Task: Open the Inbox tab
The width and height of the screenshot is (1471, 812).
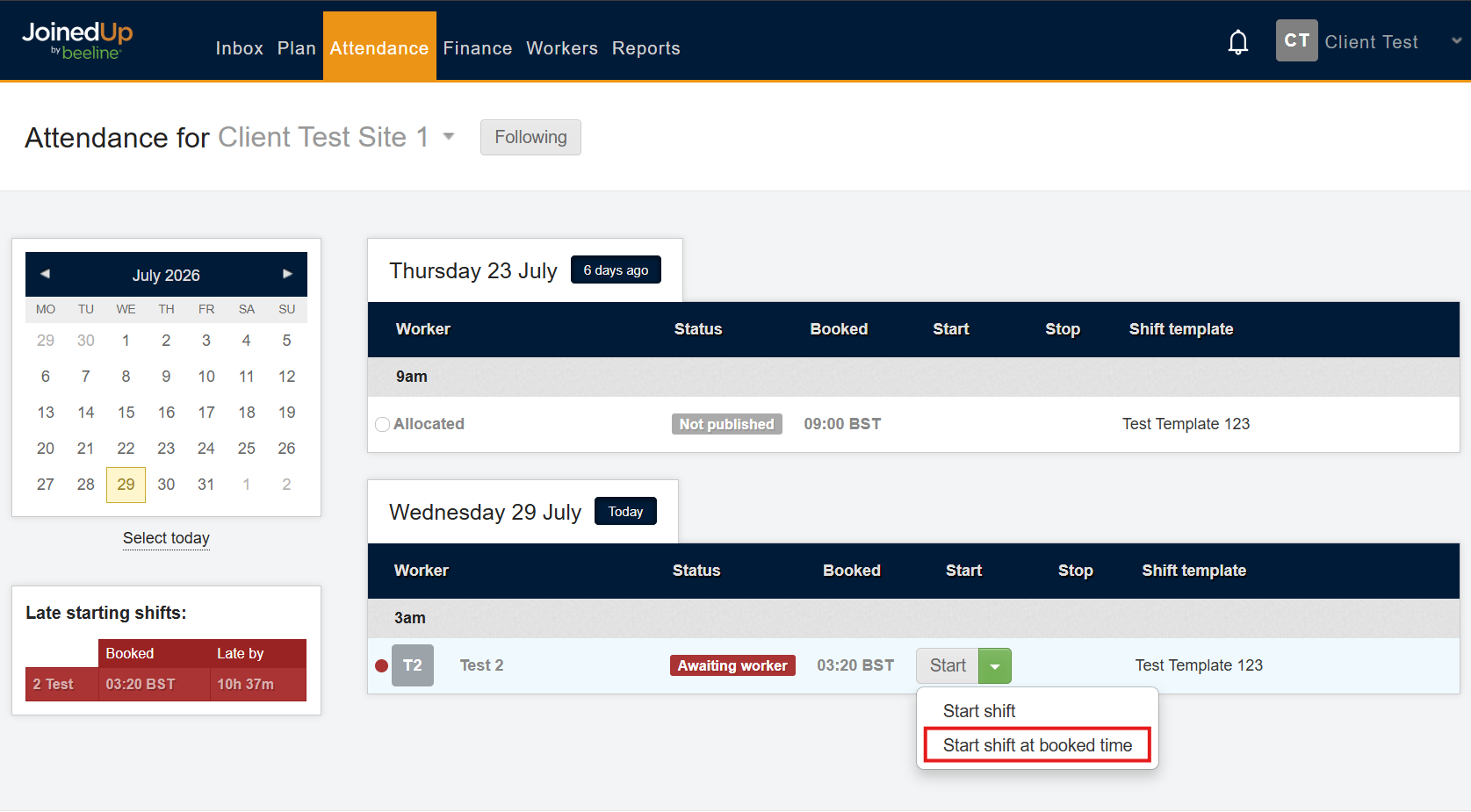Action: click(x=239, y=48)
